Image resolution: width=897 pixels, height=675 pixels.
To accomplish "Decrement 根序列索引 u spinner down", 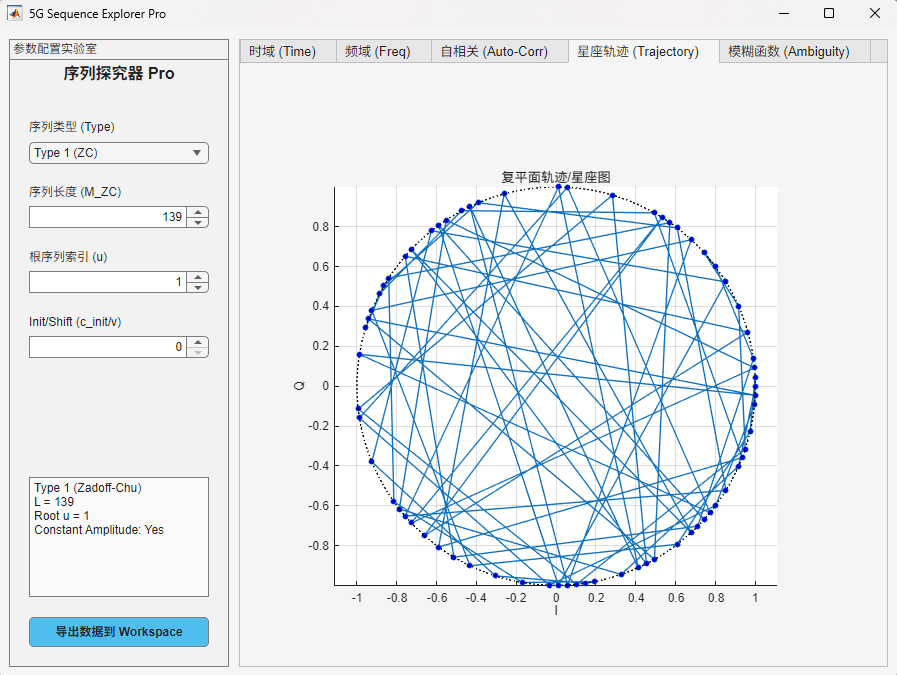I will 198,287.
